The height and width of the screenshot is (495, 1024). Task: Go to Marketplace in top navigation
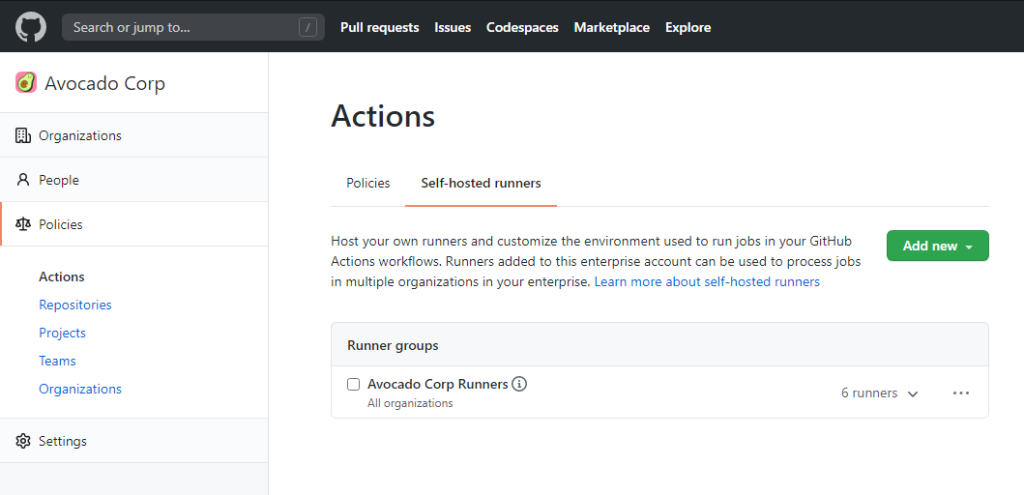(611, 27)
